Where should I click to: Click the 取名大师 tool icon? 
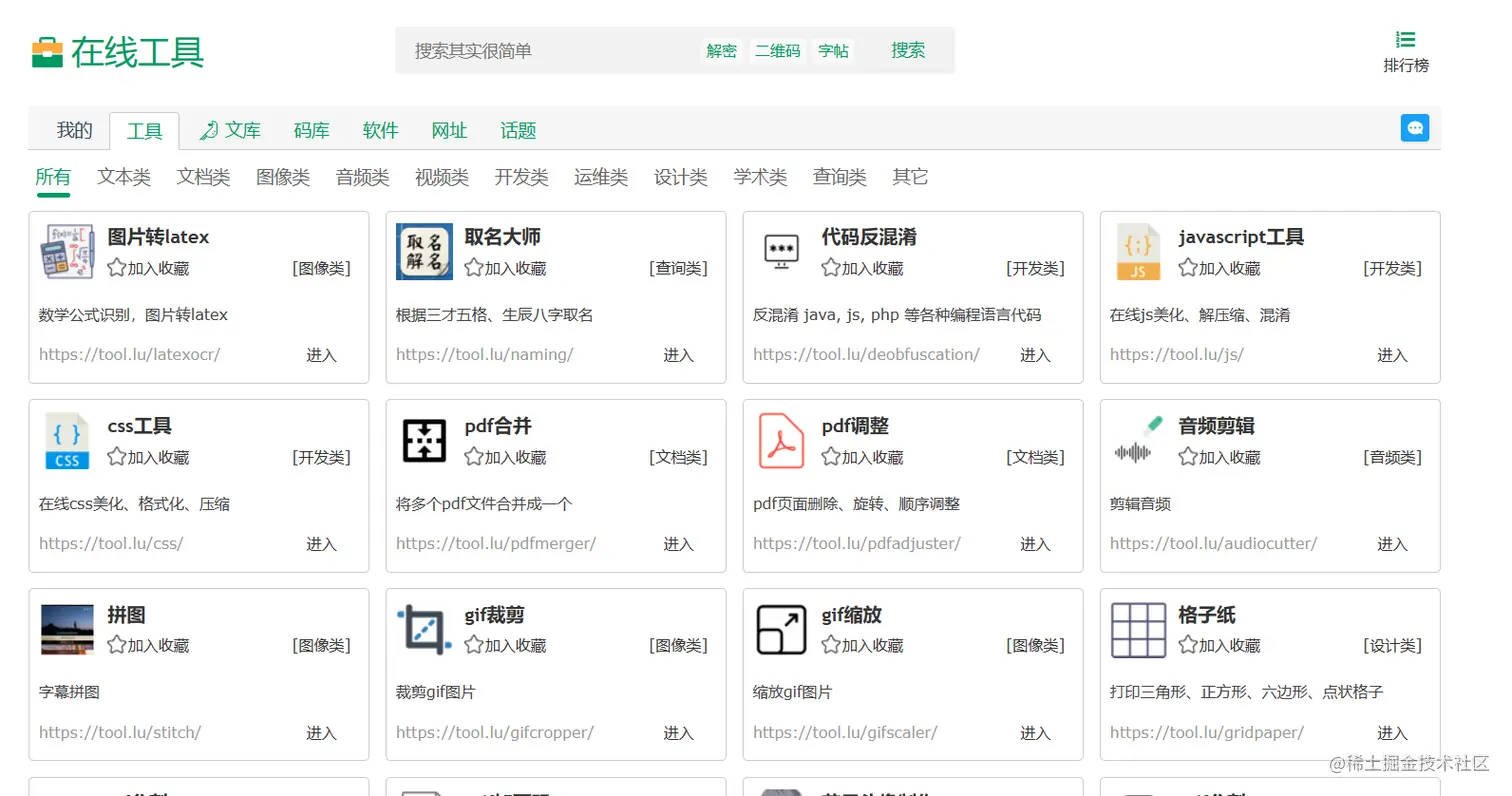[424, 252]
